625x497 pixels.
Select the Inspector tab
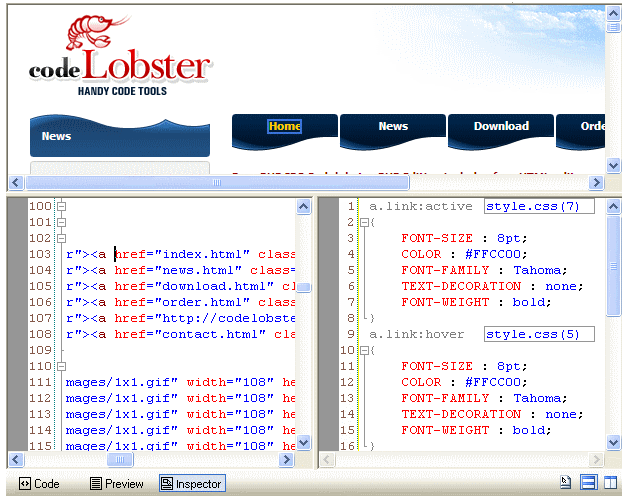(x=192, y=484)
